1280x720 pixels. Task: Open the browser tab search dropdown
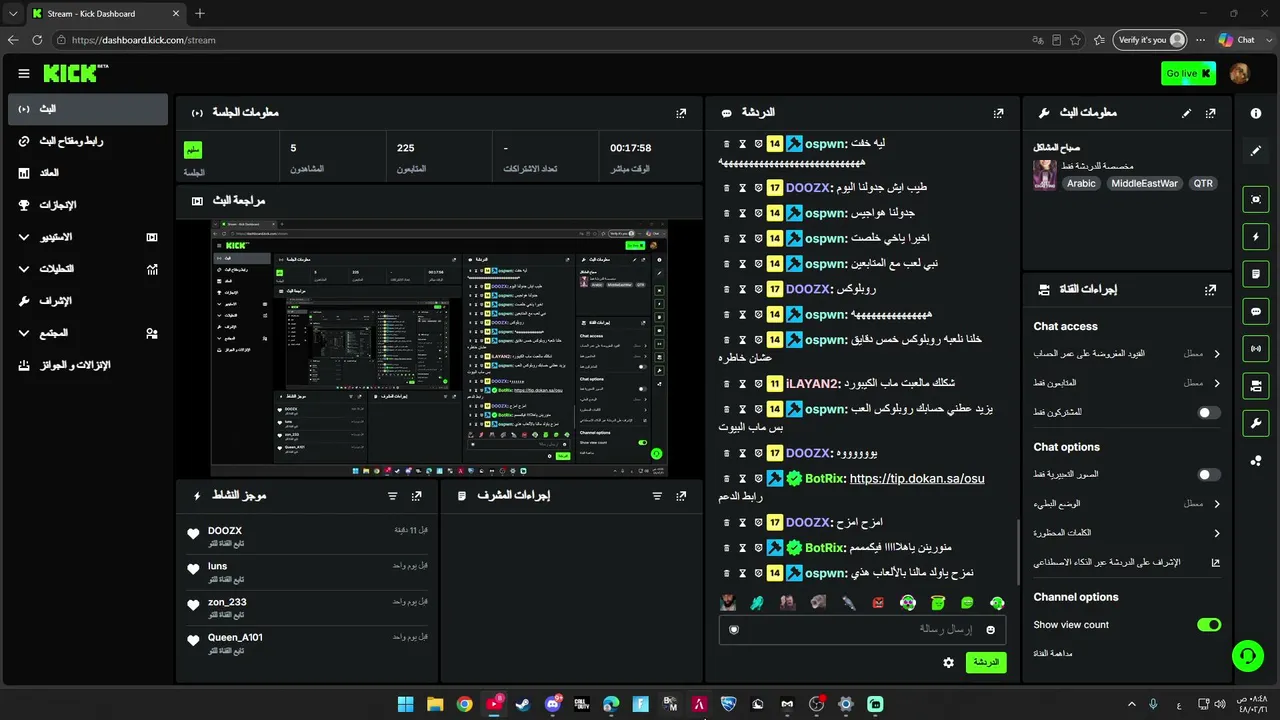tap(13, 14)
